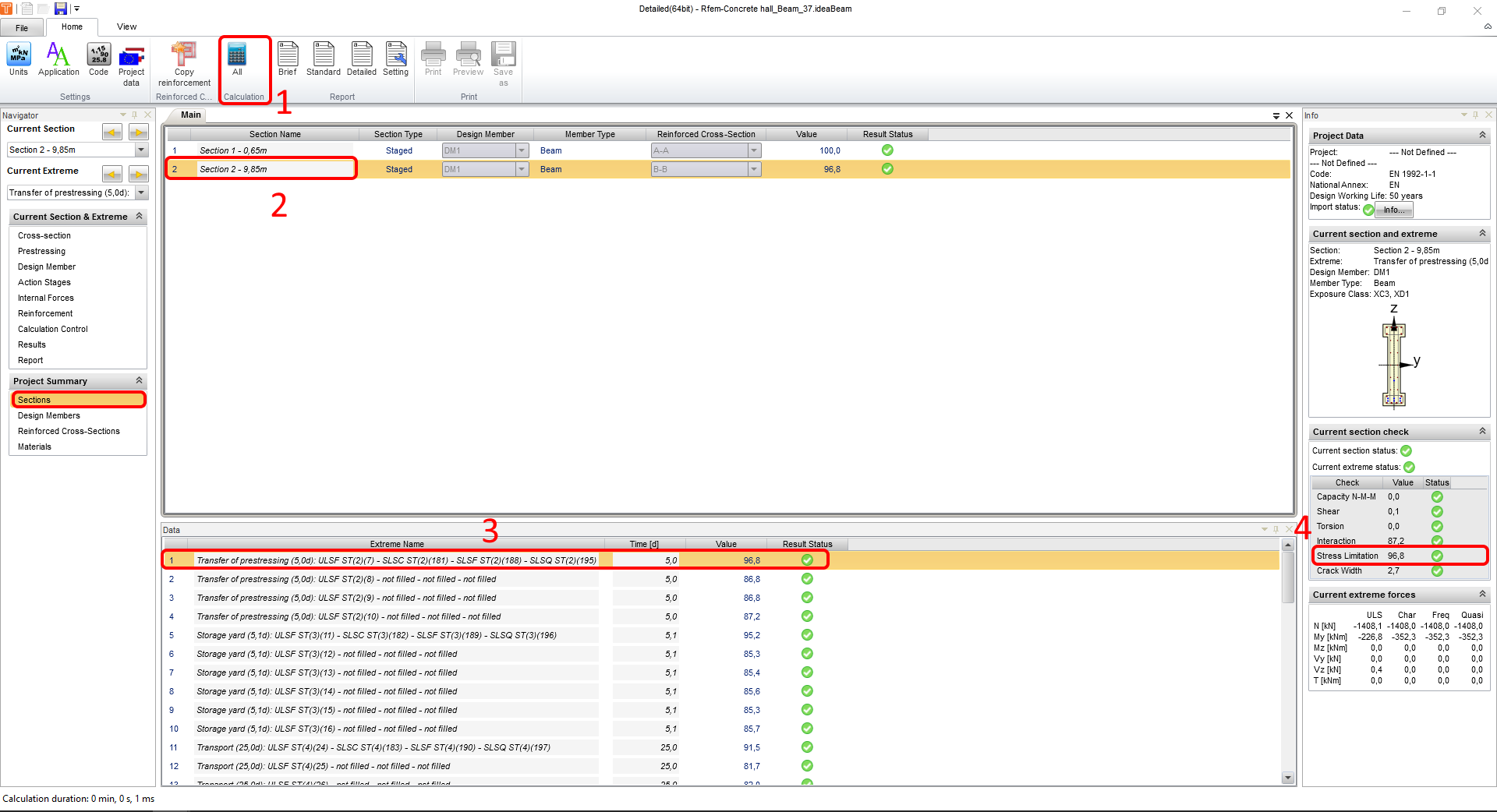Collapse the Project Summary group

[140, 381]
